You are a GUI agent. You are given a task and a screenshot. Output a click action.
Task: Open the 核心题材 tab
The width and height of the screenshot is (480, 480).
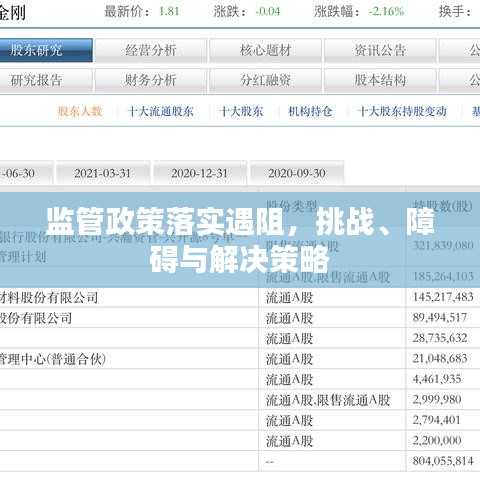tap(265, 50)
